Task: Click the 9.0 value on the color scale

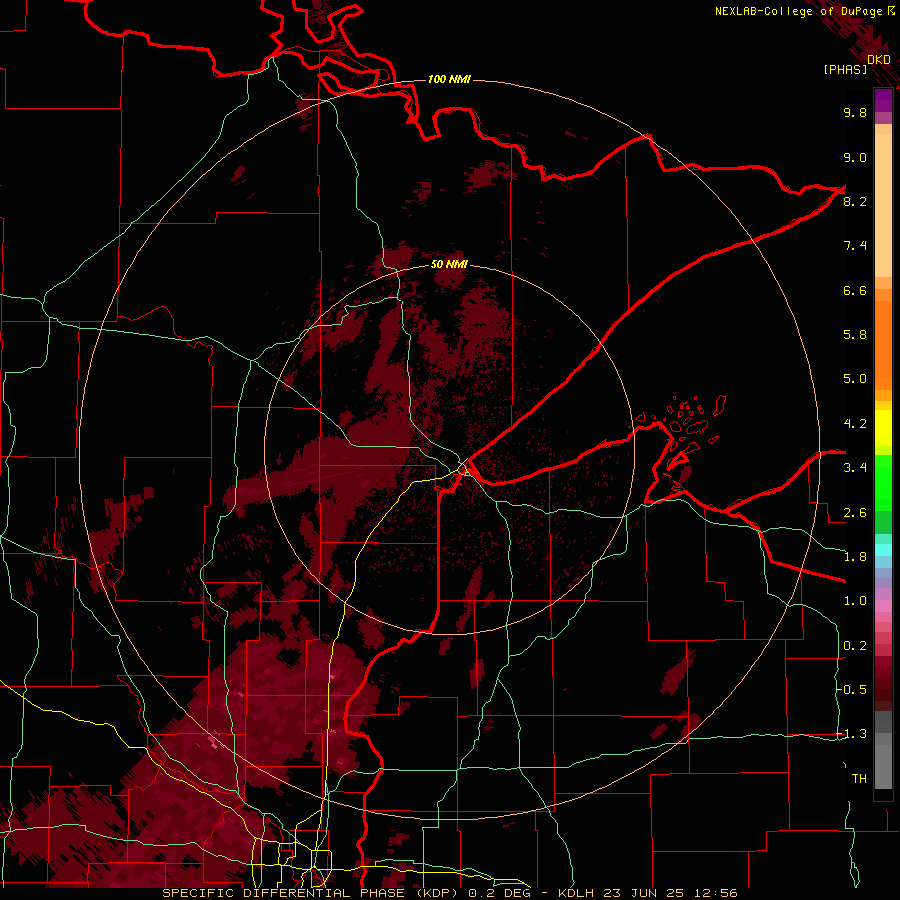Action: click(x=855, y=157)
